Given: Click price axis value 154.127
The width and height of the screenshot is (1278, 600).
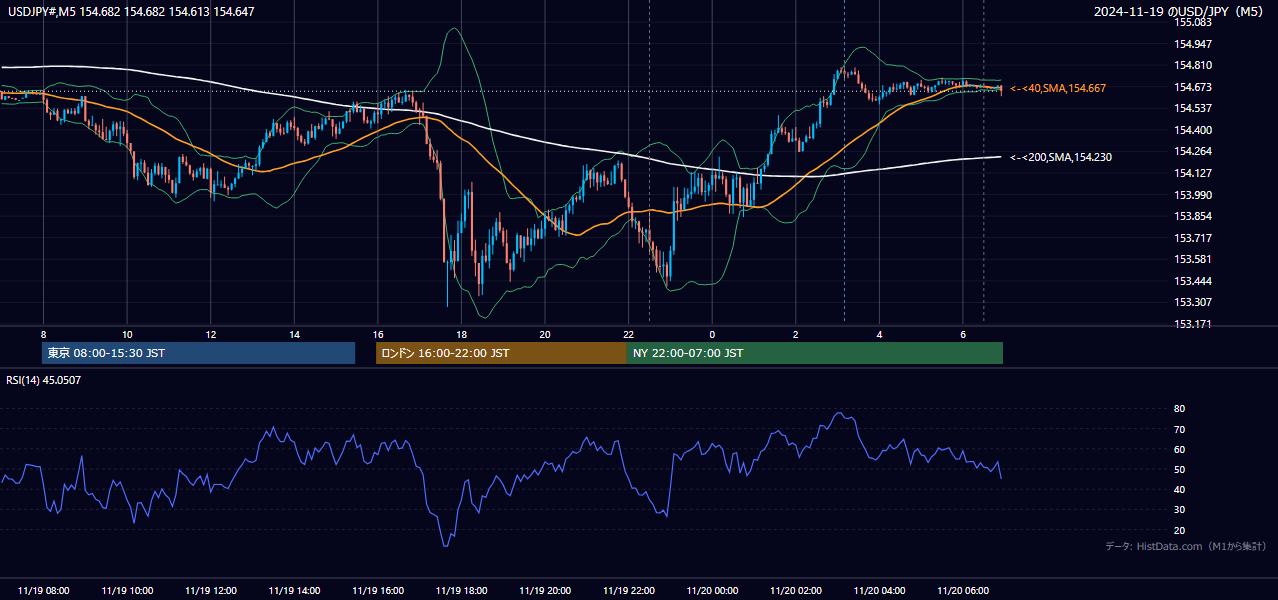Looking at the screenshot, I should coord(1192,173).
